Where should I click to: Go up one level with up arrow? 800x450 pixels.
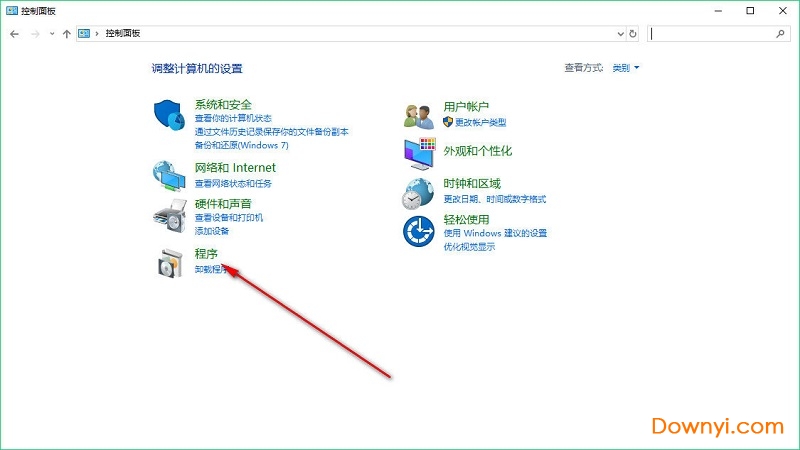pos(66,33)
